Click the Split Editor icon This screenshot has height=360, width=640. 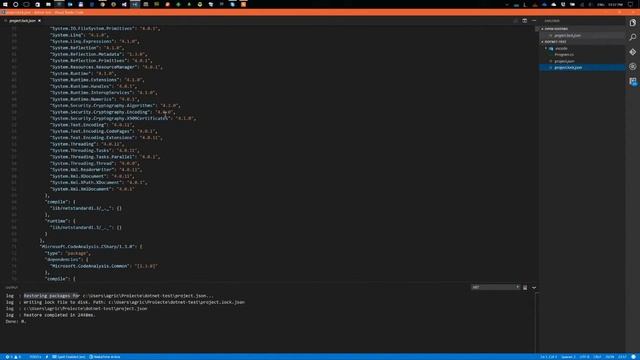pyautogui.click(x=524, y=20)
